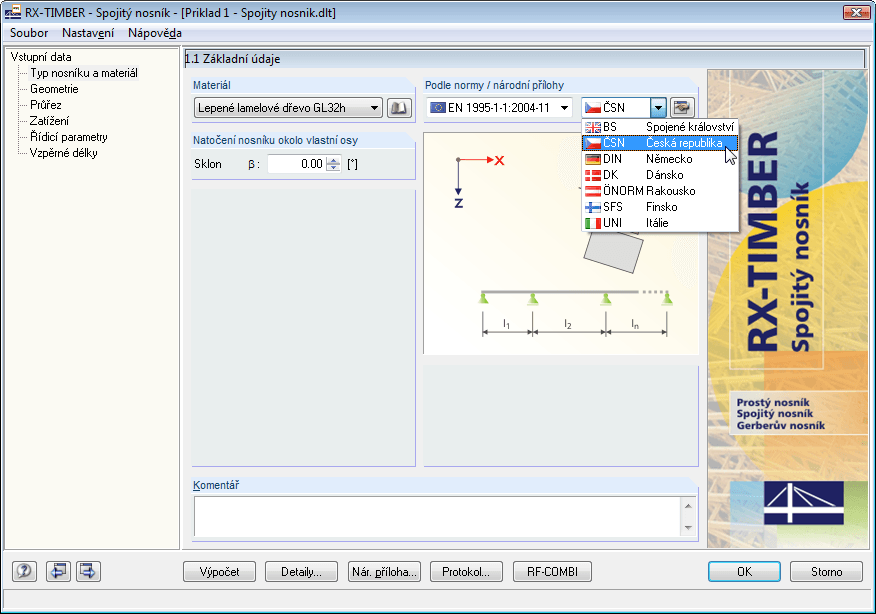The height and width of the screenshot is (614, 876).
Task: Go to previous input window arrow icon
Action: tap(58, 571)
